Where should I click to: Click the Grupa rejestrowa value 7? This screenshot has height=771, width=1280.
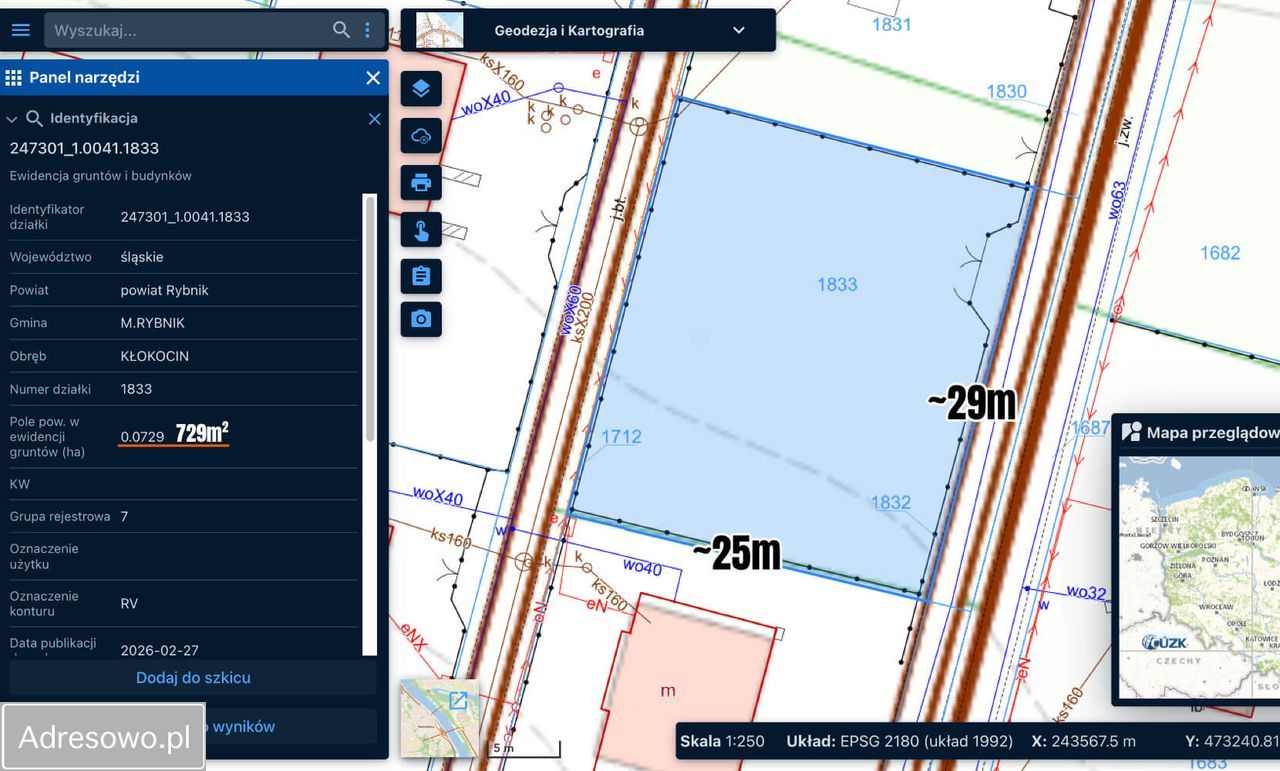pos(124,516)
